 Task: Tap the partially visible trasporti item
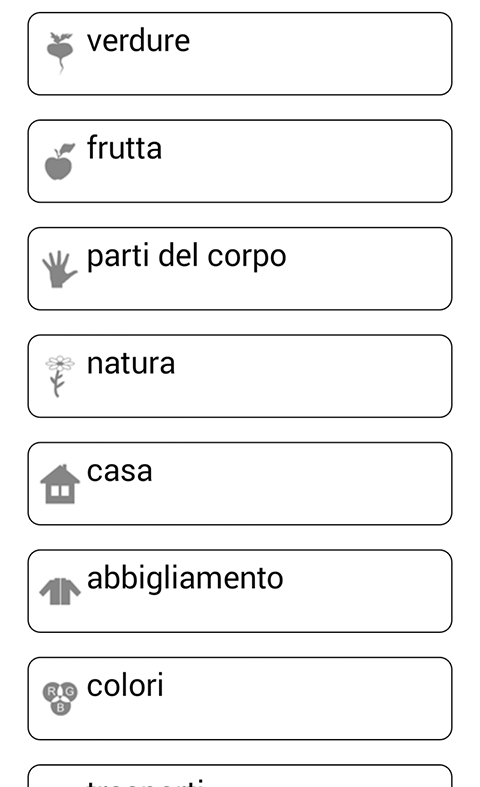[x=240, y=776]
